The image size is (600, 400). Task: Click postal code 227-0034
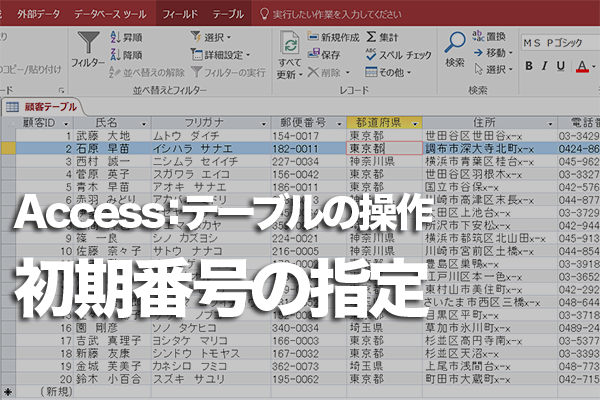[x=295, y=162]
